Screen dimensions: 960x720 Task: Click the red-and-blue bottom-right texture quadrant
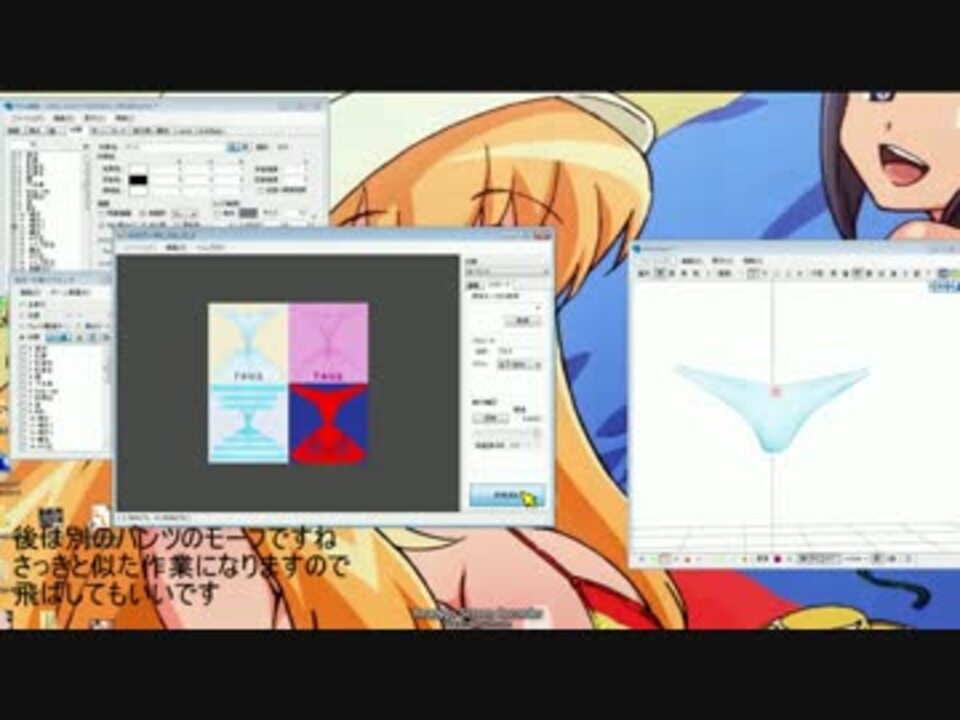(328, 423)
